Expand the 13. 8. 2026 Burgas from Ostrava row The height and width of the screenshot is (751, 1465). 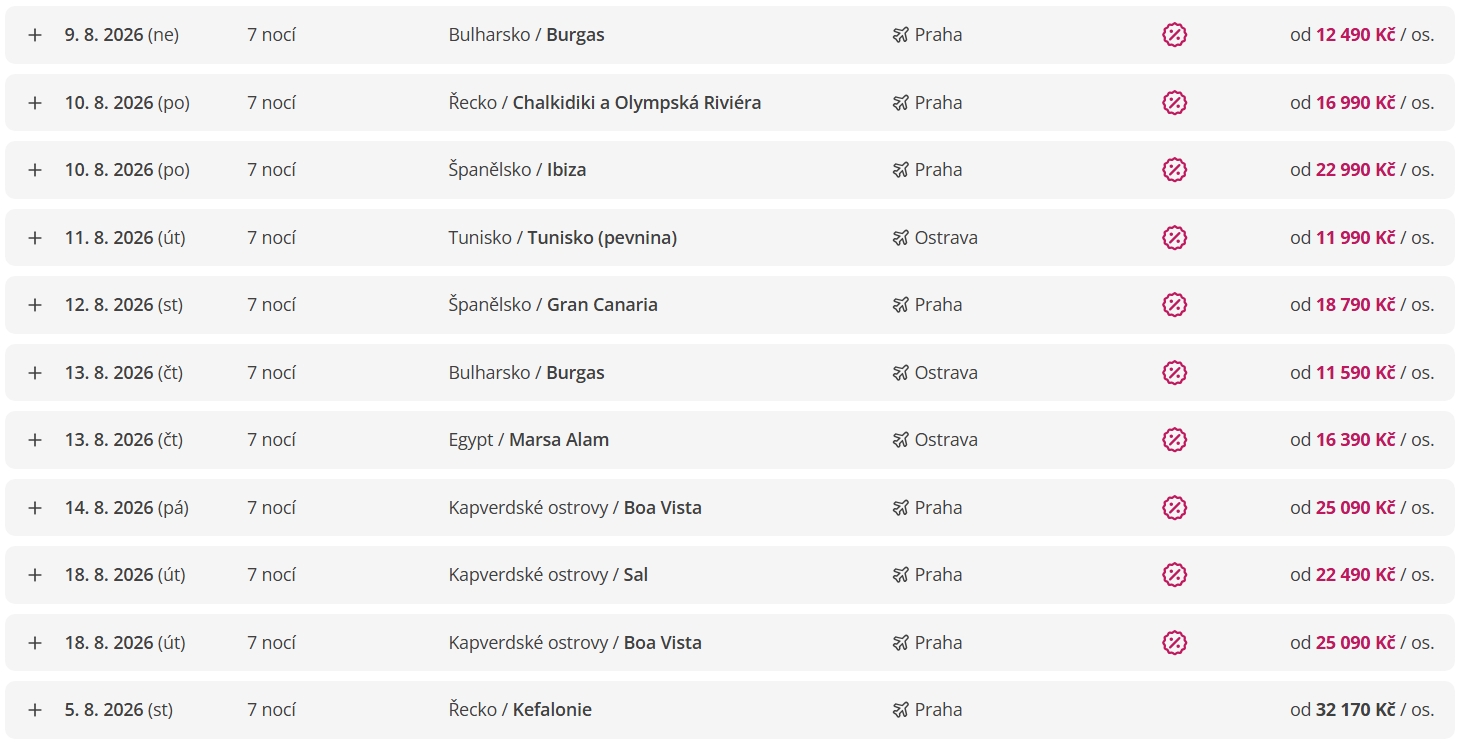35,373
